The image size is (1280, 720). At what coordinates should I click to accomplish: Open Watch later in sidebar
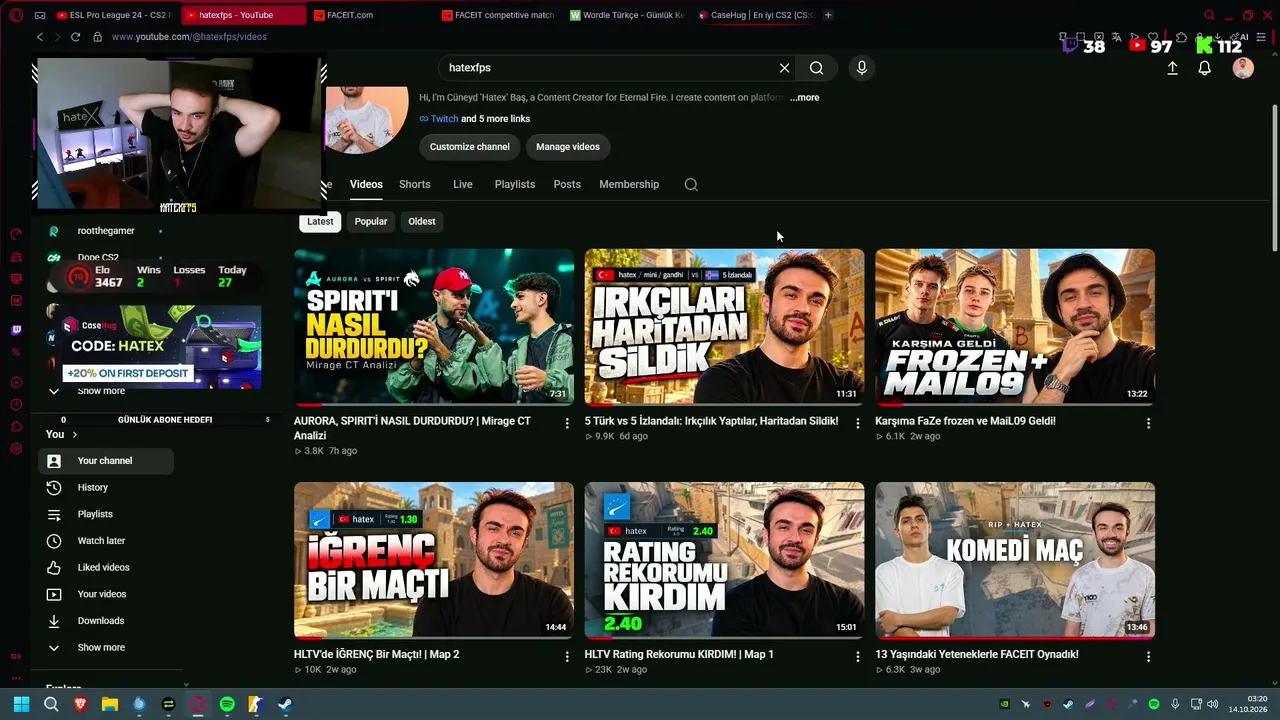point(105,541)
